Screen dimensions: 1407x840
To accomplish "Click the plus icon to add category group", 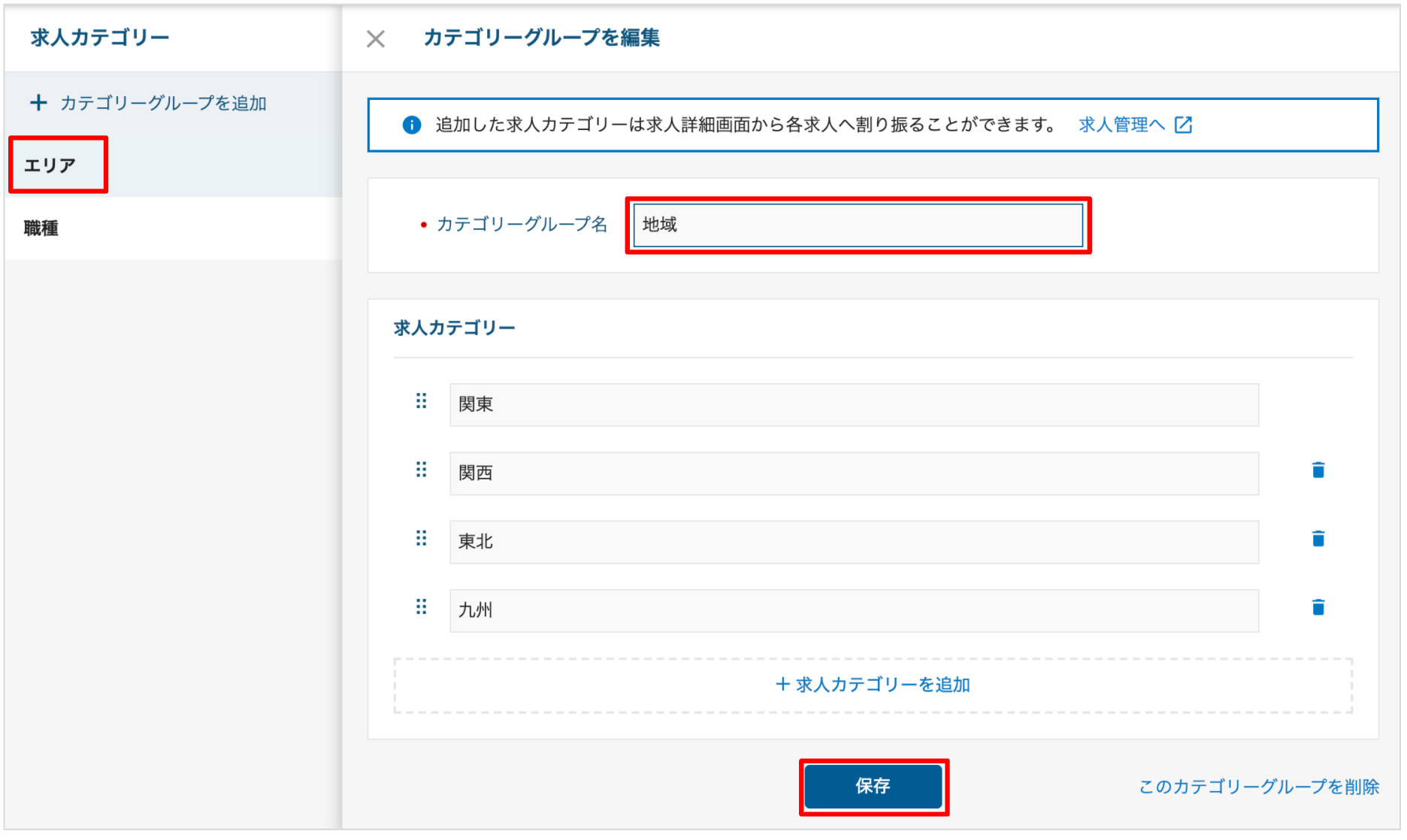I will point(38,102).
